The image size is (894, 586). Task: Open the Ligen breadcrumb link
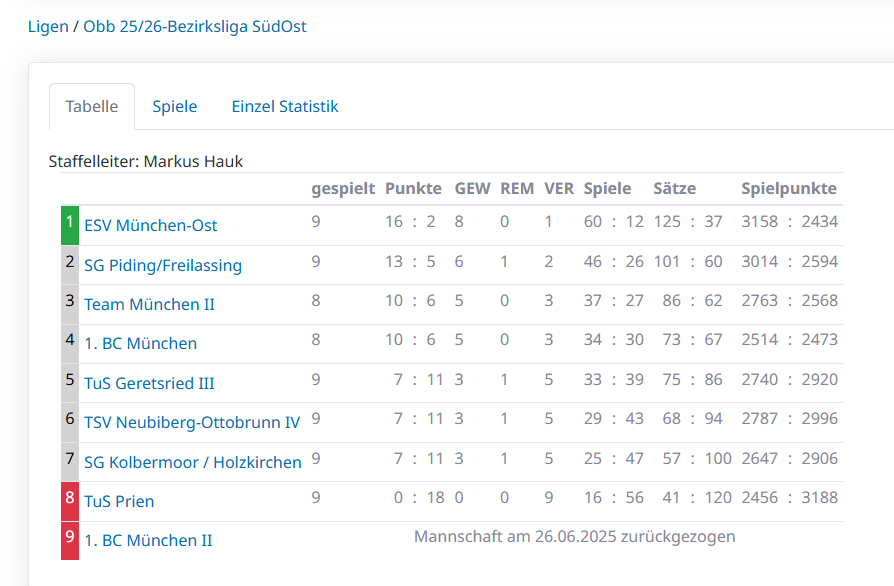click(48, 27)
